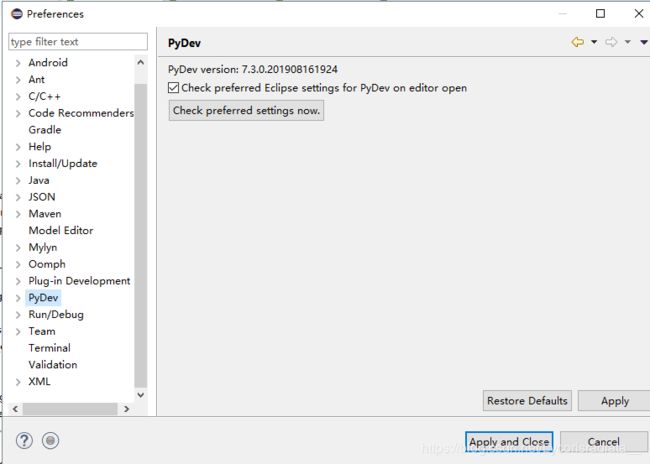Click the horizontal scrollbar thumb of tree
This screenshot has width=650, height=464.
(70, 409)
